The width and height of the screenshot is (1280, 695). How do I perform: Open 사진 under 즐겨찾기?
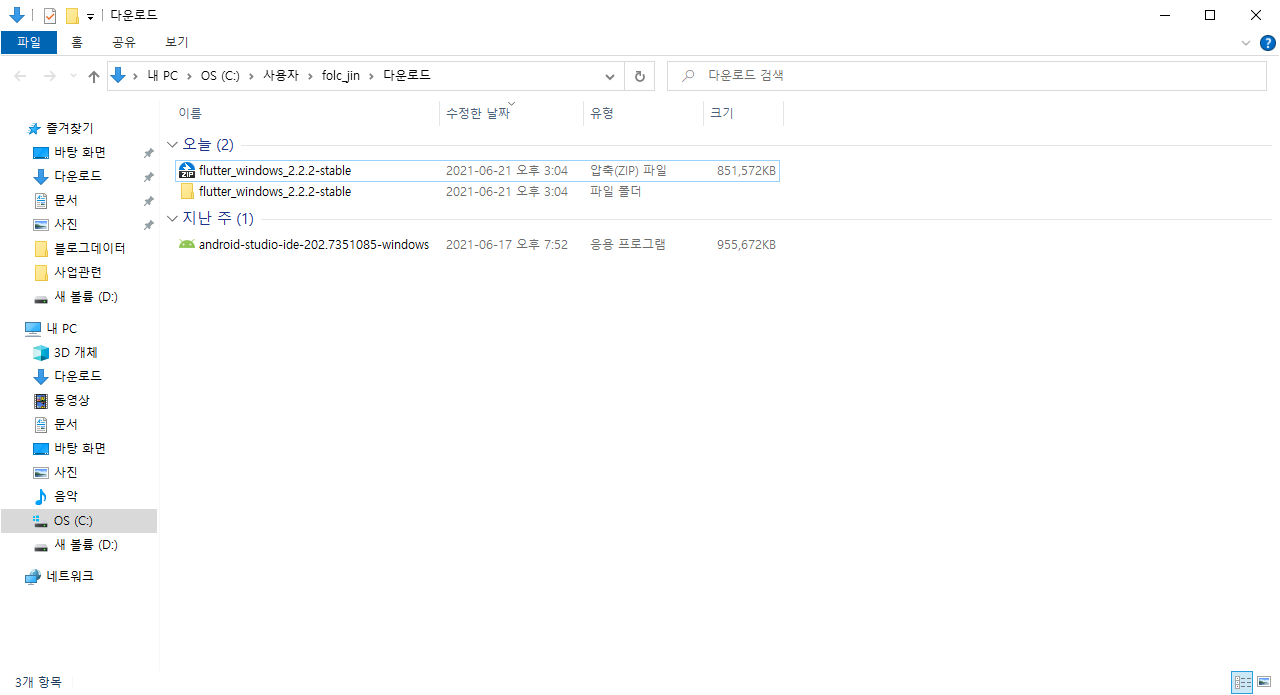[66, 225]
